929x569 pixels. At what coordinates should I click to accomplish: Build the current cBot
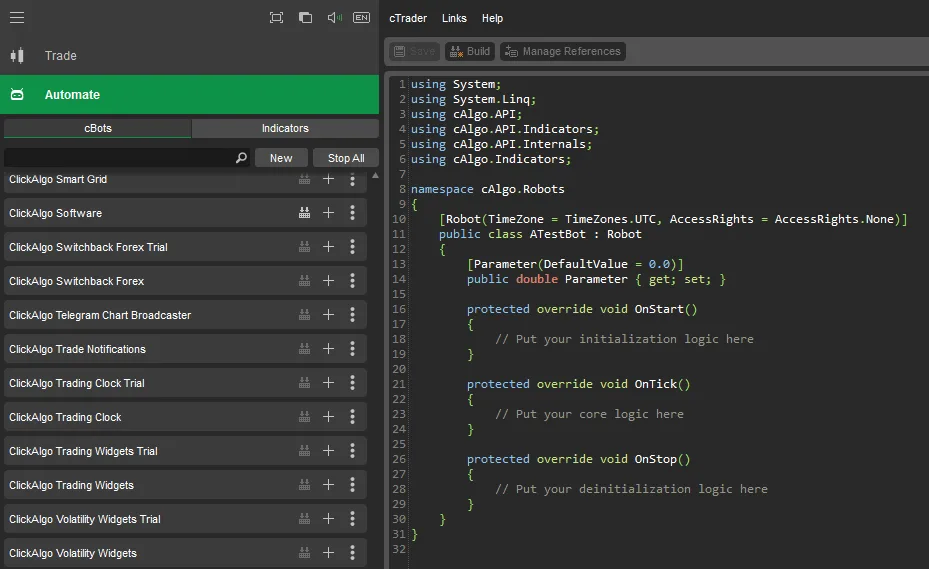pyautogui.click(x=470, y=52)
